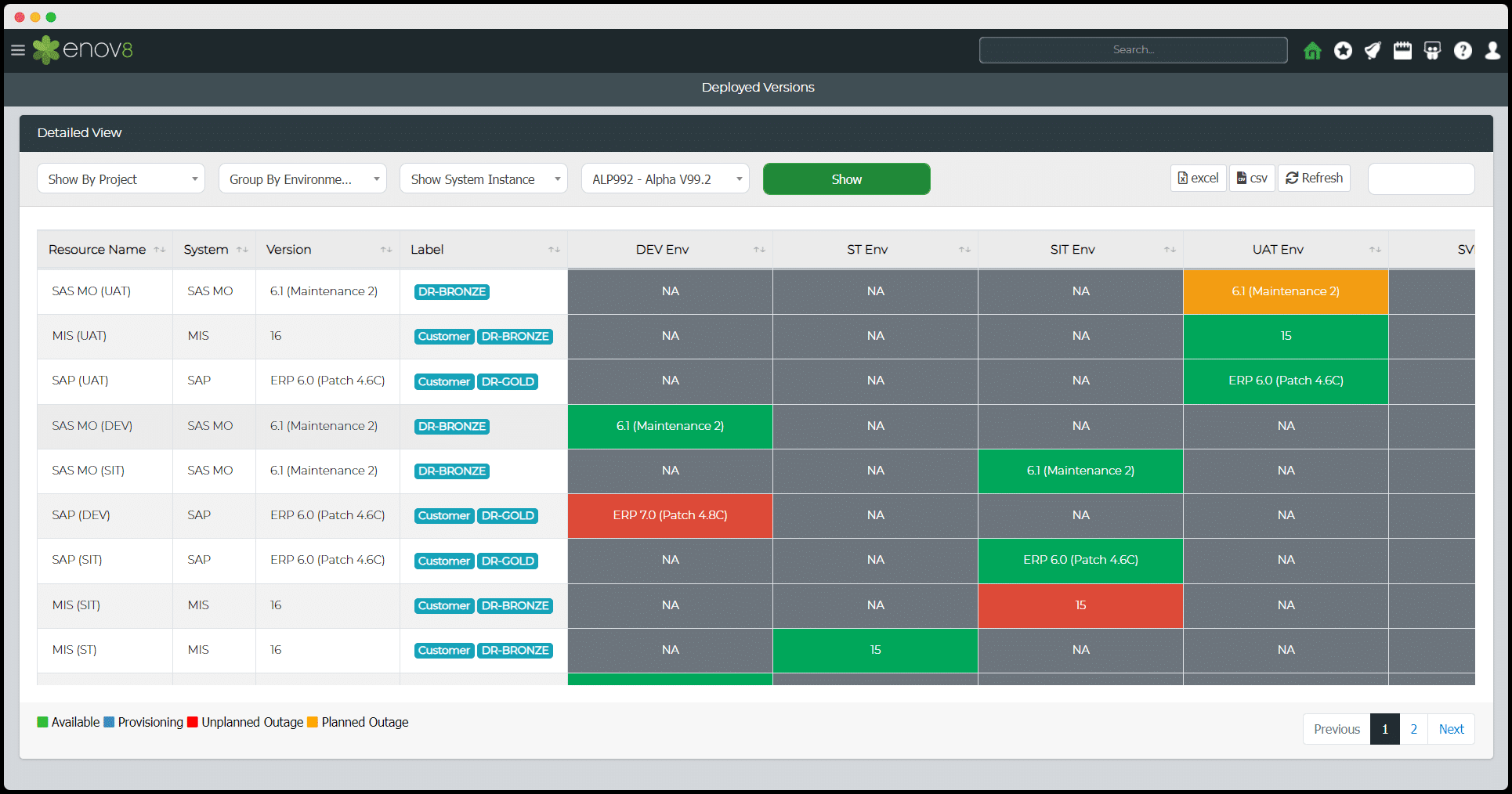Open favorites star icon
The image size is (1512, 794).
1343,51
